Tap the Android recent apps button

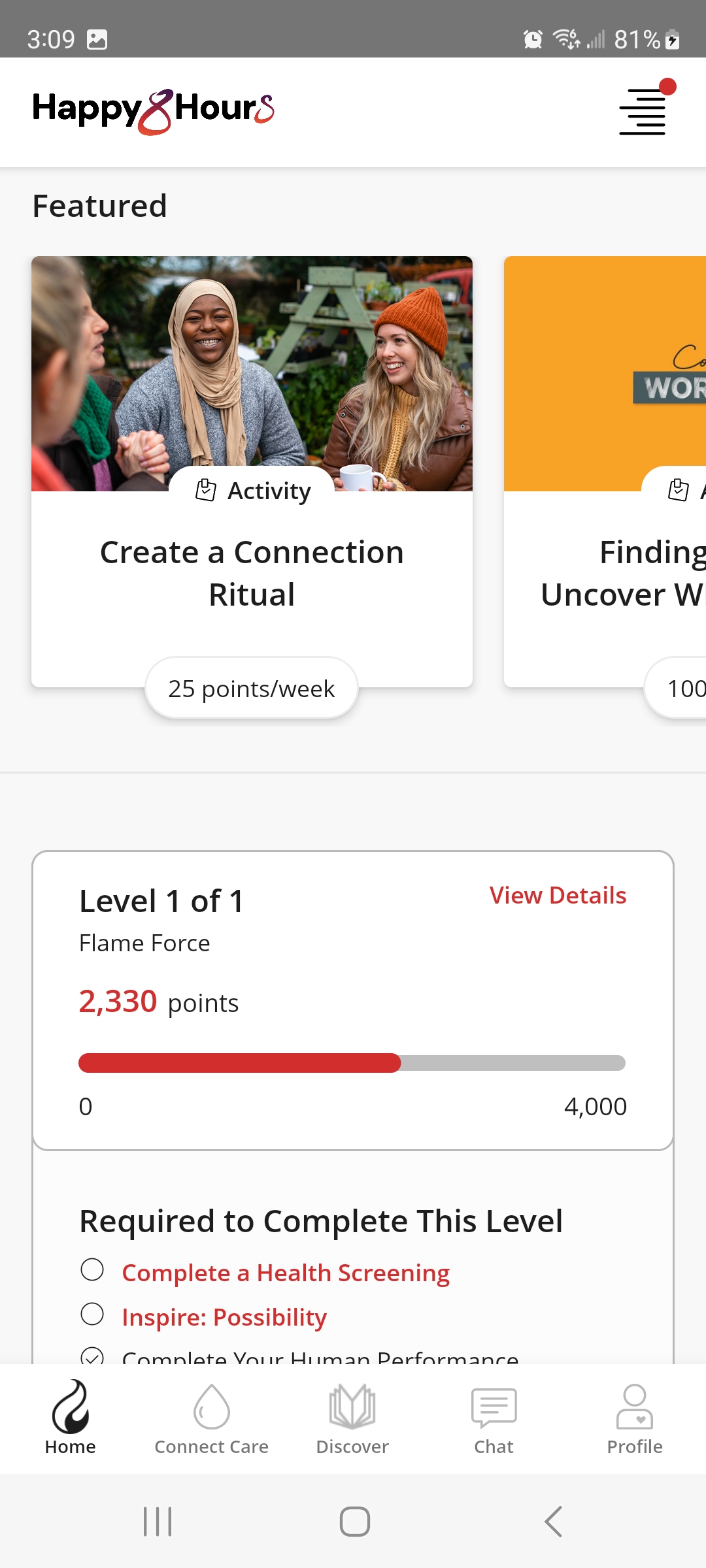[158, 1522]
